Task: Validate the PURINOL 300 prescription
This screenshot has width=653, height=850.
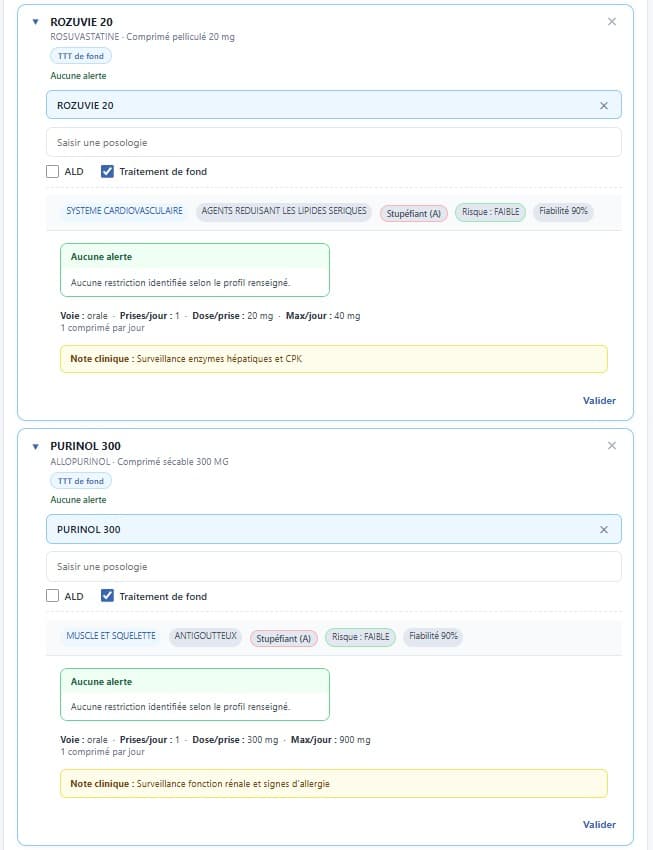Action: [x=599, y=825]
